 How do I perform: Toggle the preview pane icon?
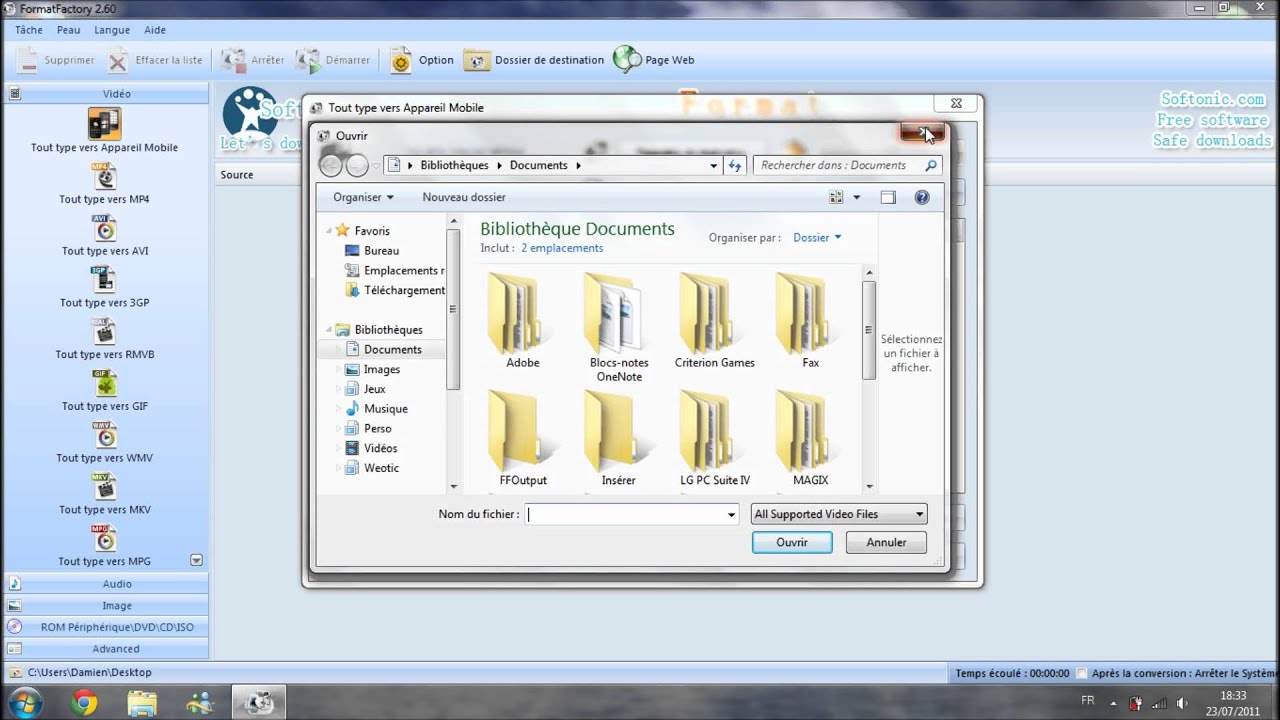[x=888, y=197]
